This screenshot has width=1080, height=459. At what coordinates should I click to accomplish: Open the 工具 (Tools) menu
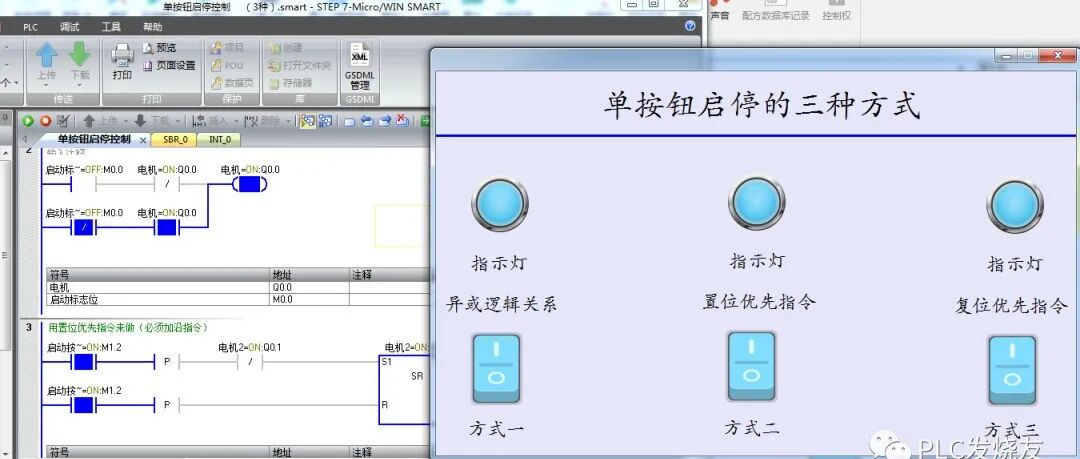(x=111, y=27)
